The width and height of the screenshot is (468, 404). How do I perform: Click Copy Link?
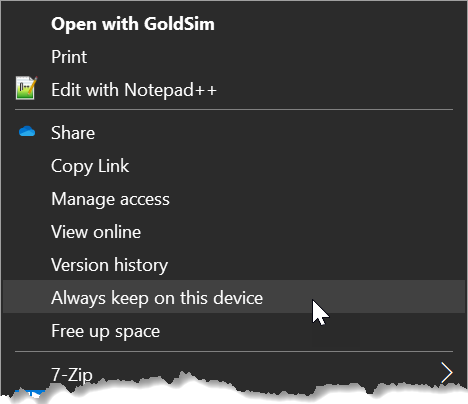233,166
